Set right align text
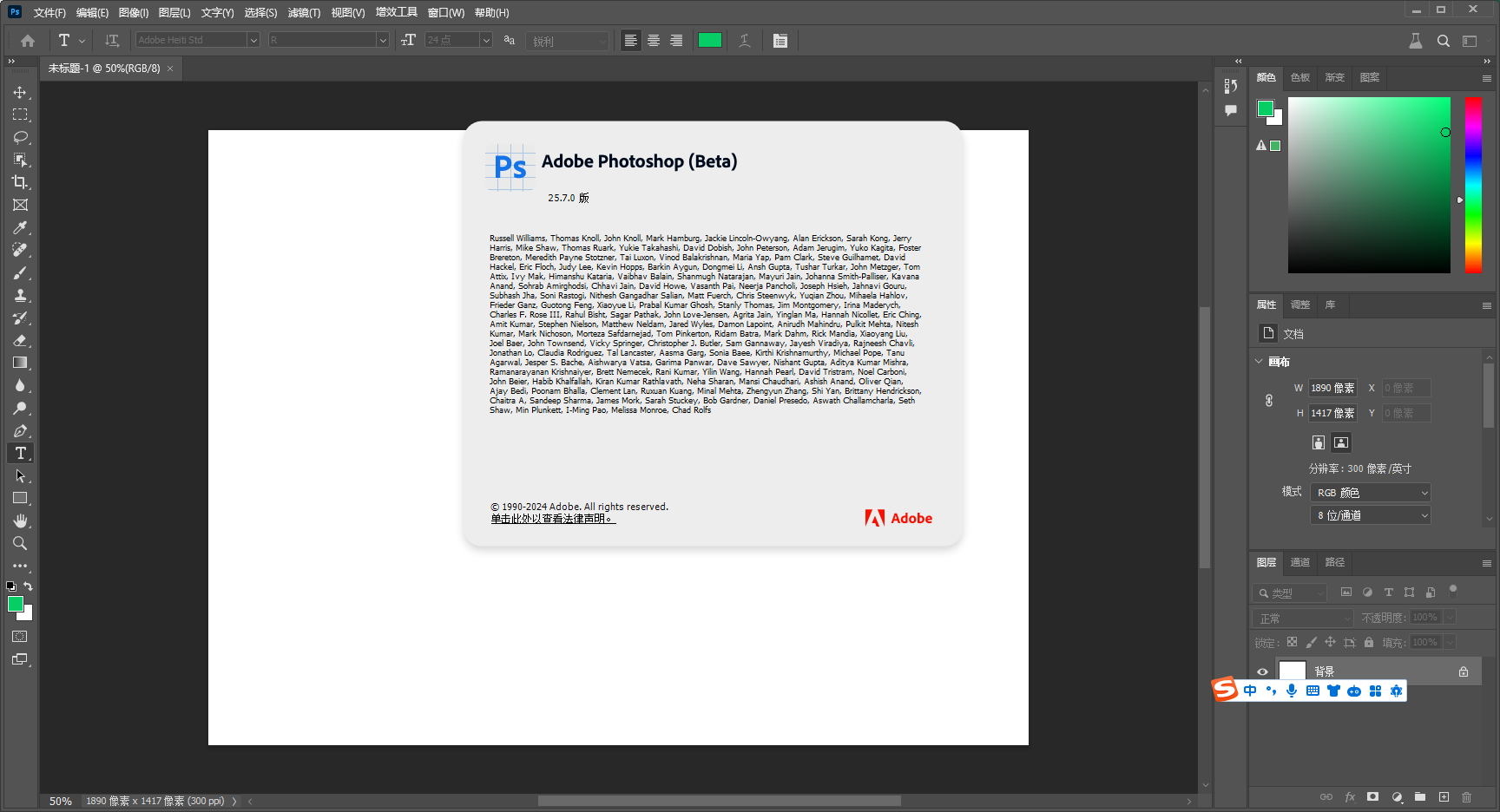 point(676,41)
